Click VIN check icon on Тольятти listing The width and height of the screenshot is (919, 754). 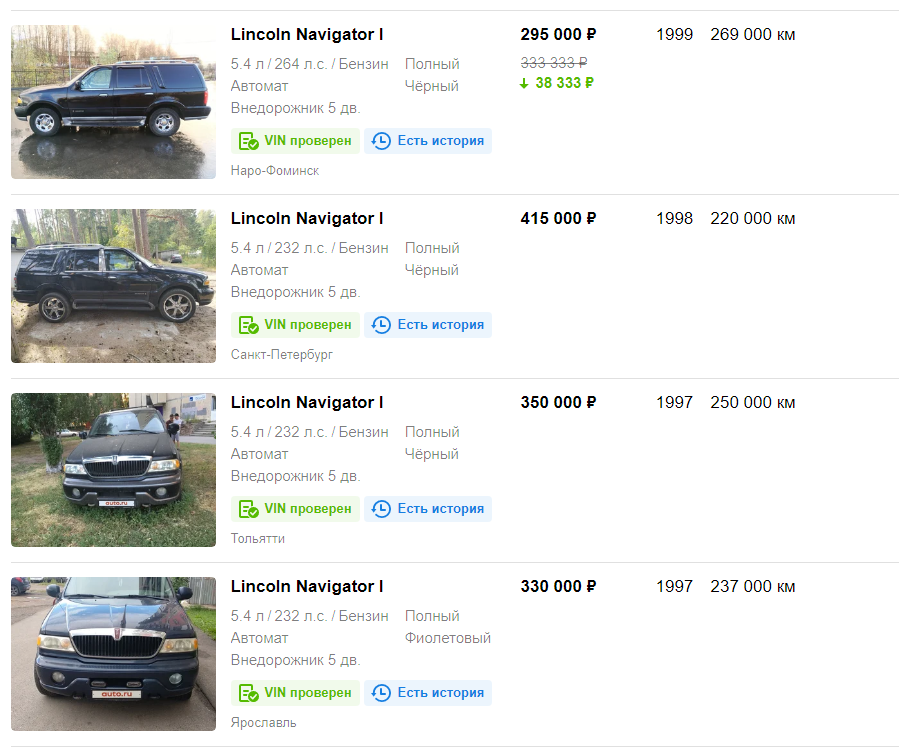[x=249, y=509]
